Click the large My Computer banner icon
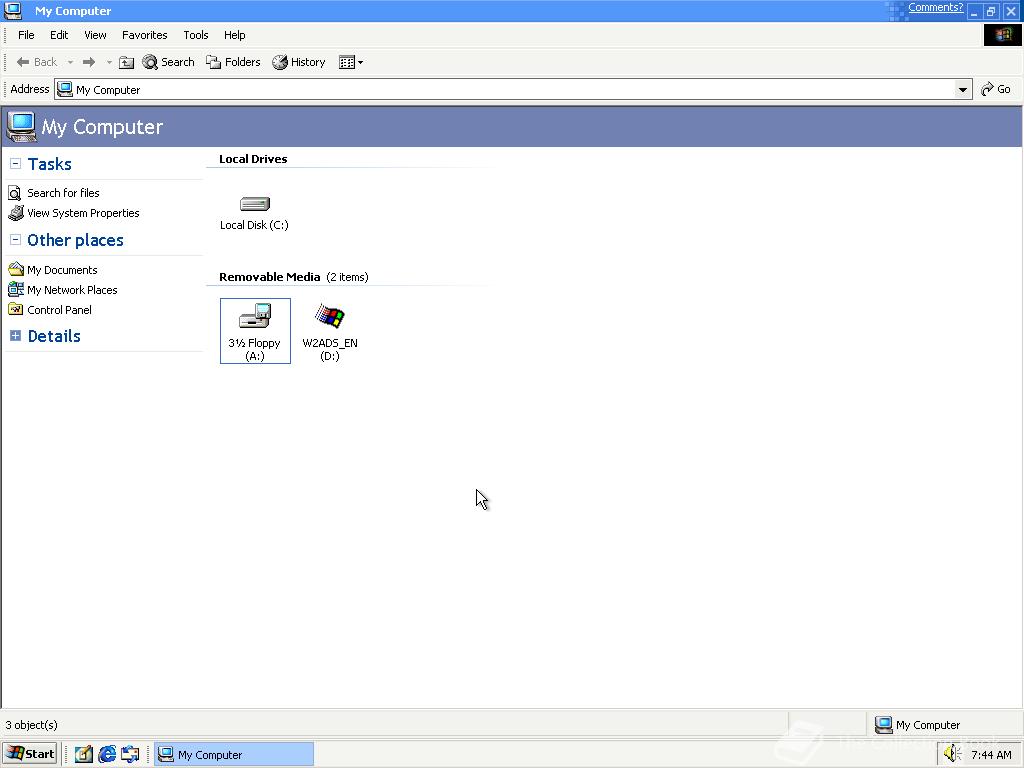Image resolution: width=1024 pixels, height=768 pixels. (21, 127)
